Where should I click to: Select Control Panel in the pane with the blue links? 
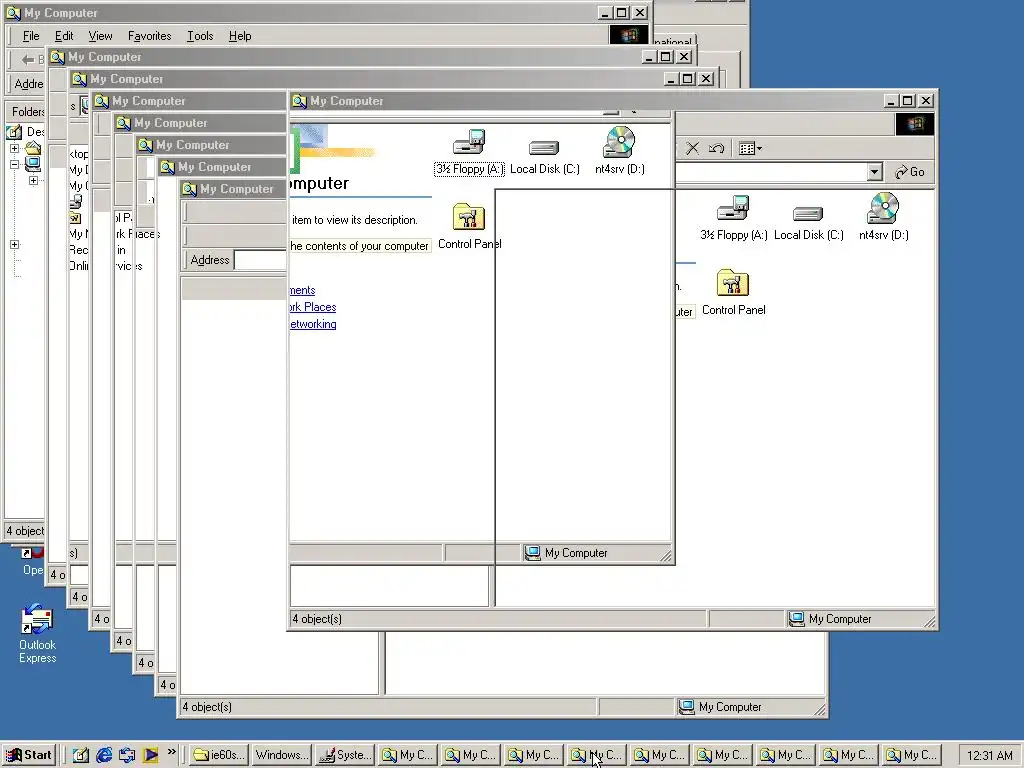coord(470,227)
